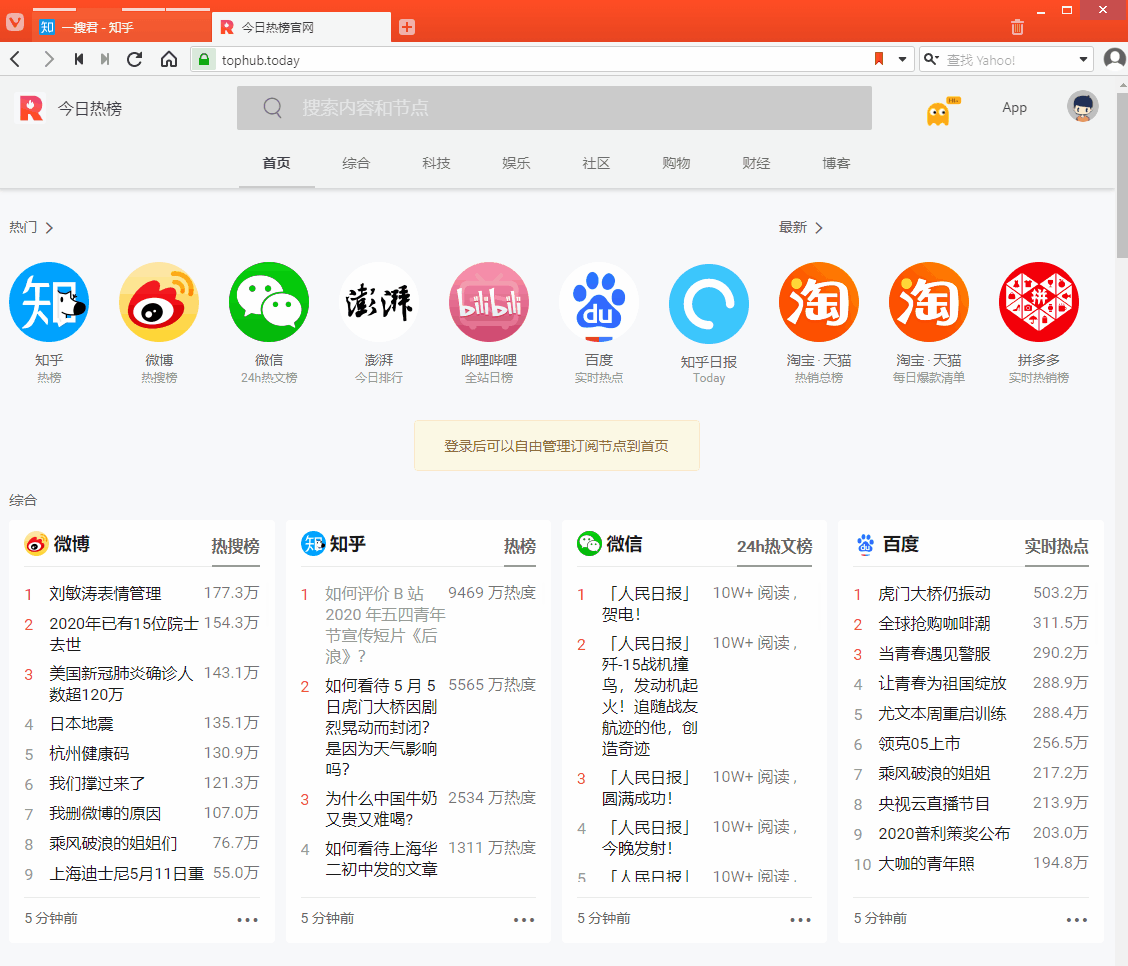This screenshot has height=966, width=1128.
Task: Reload the current page
Action: [x=135, y=59]
